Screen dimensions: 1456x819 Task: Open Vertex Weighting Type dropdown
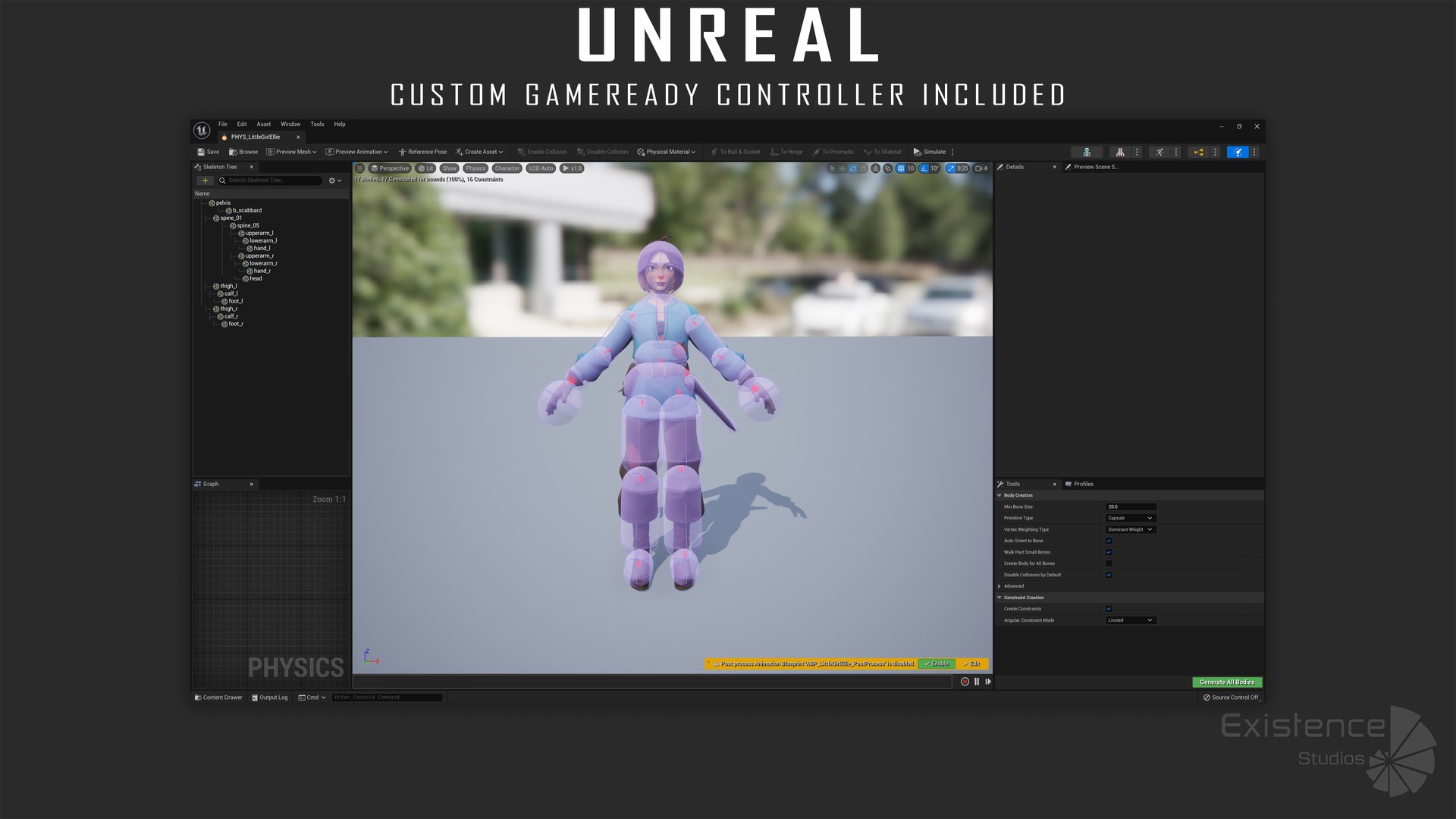[1131, 529]
